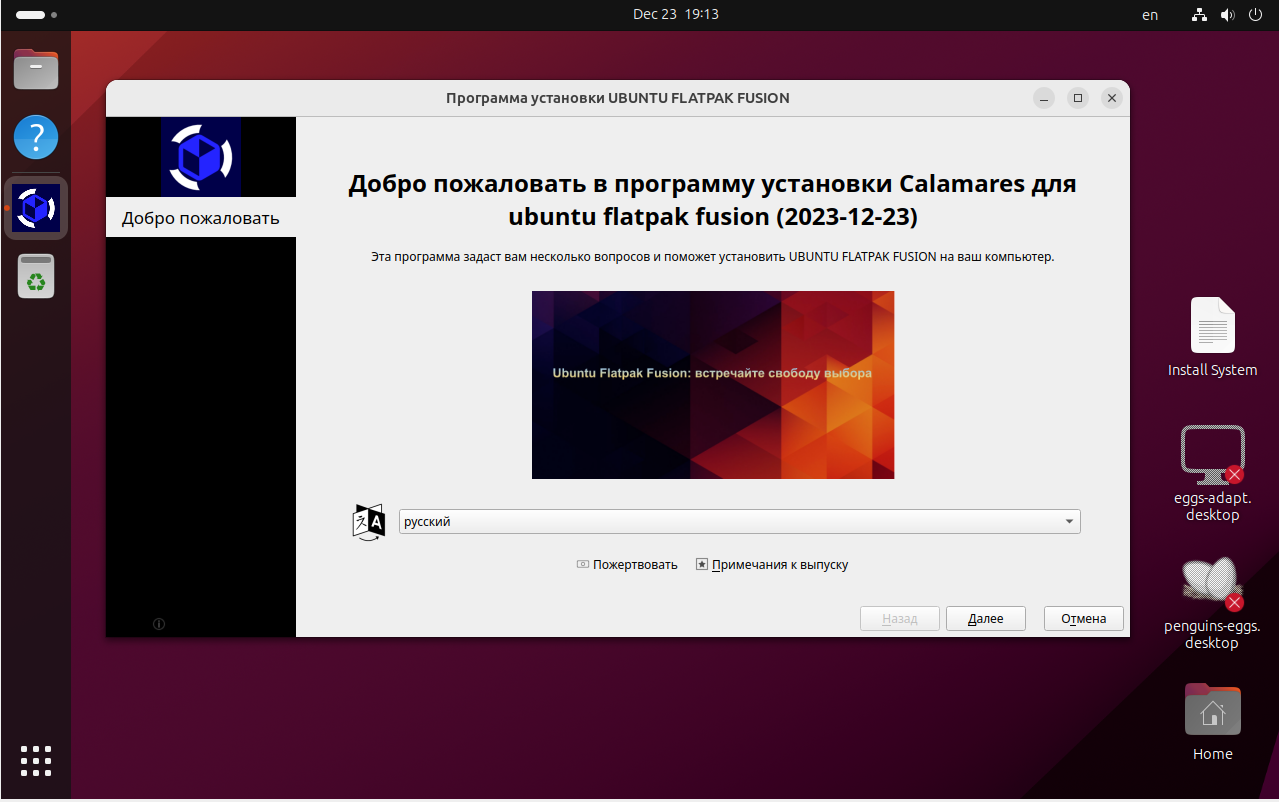Click the installer title bar text
Viewport: 1279px width, 802px height.
click(x=618, y=98)
